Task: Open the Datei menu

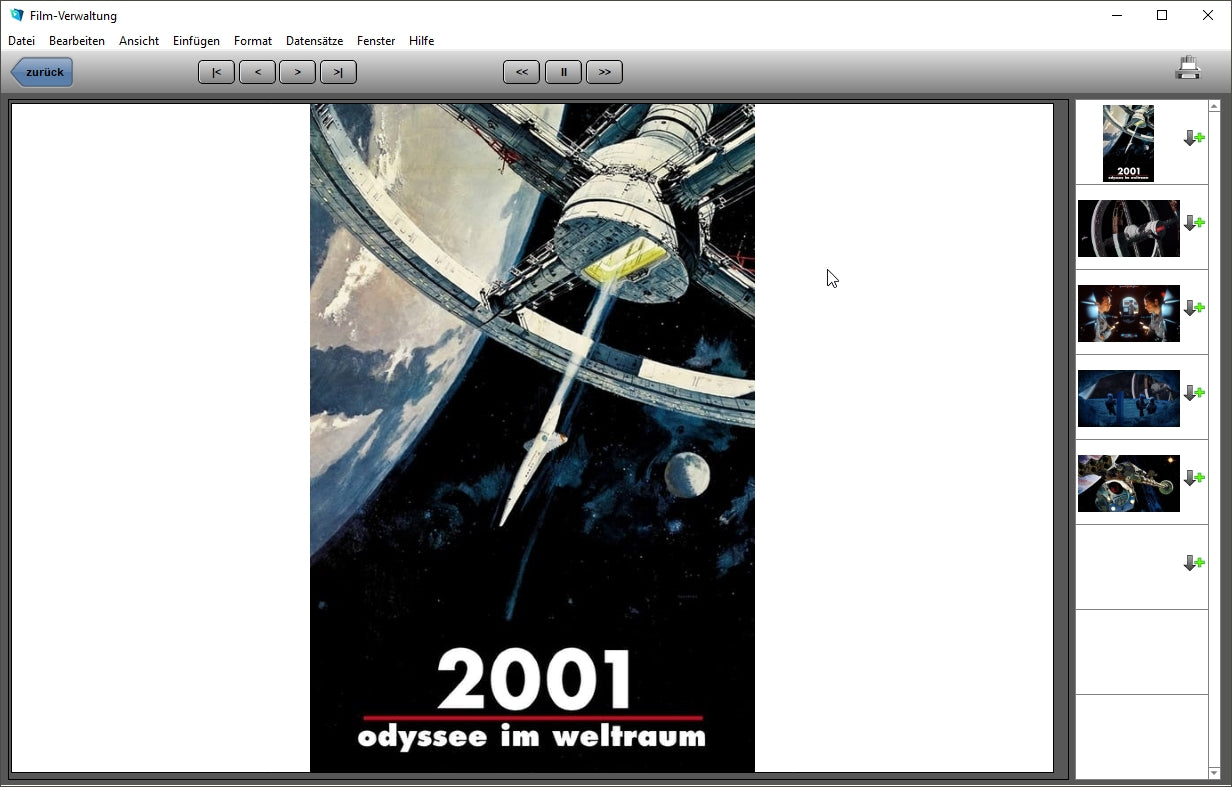Action: coord(21,41)
